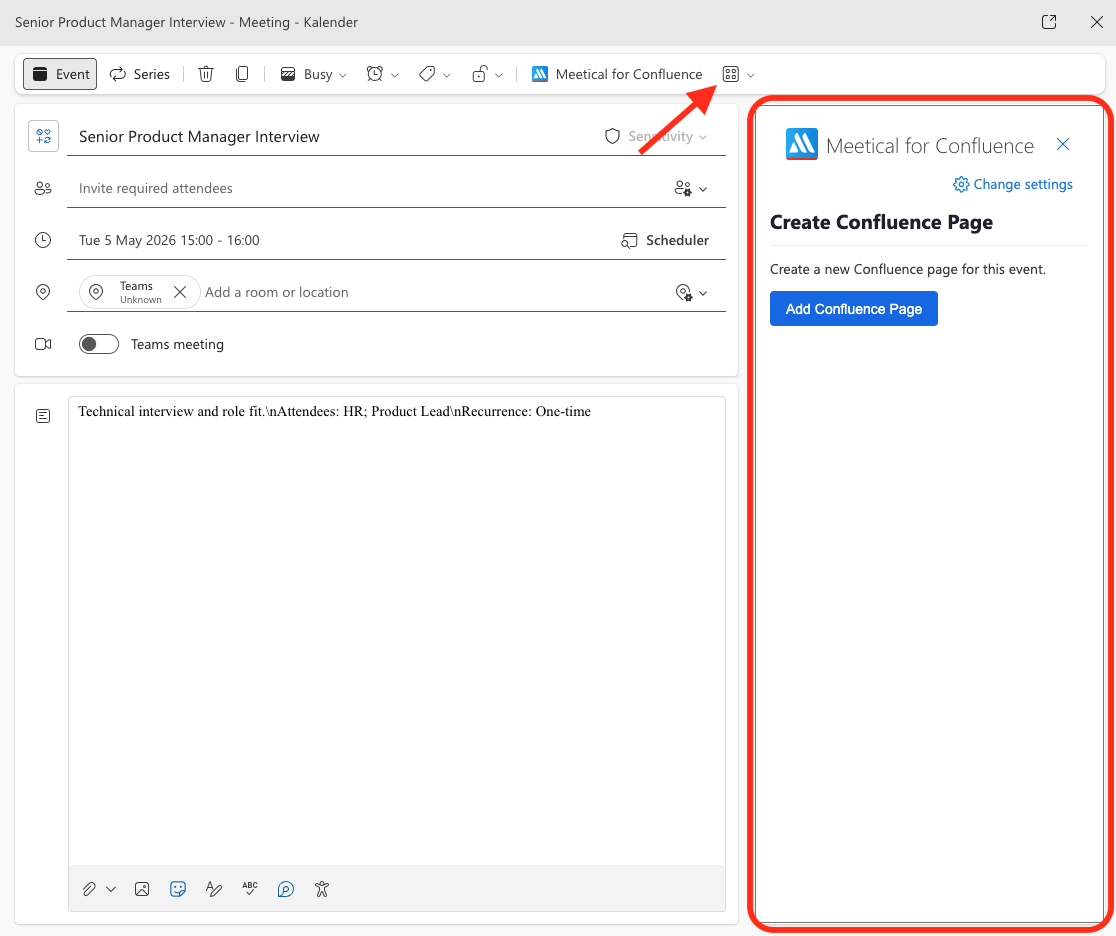Image resolution: width=1116 pixels, height=936 pixels.
Task: Click the duplicate event icon
Action: point(242,74)
